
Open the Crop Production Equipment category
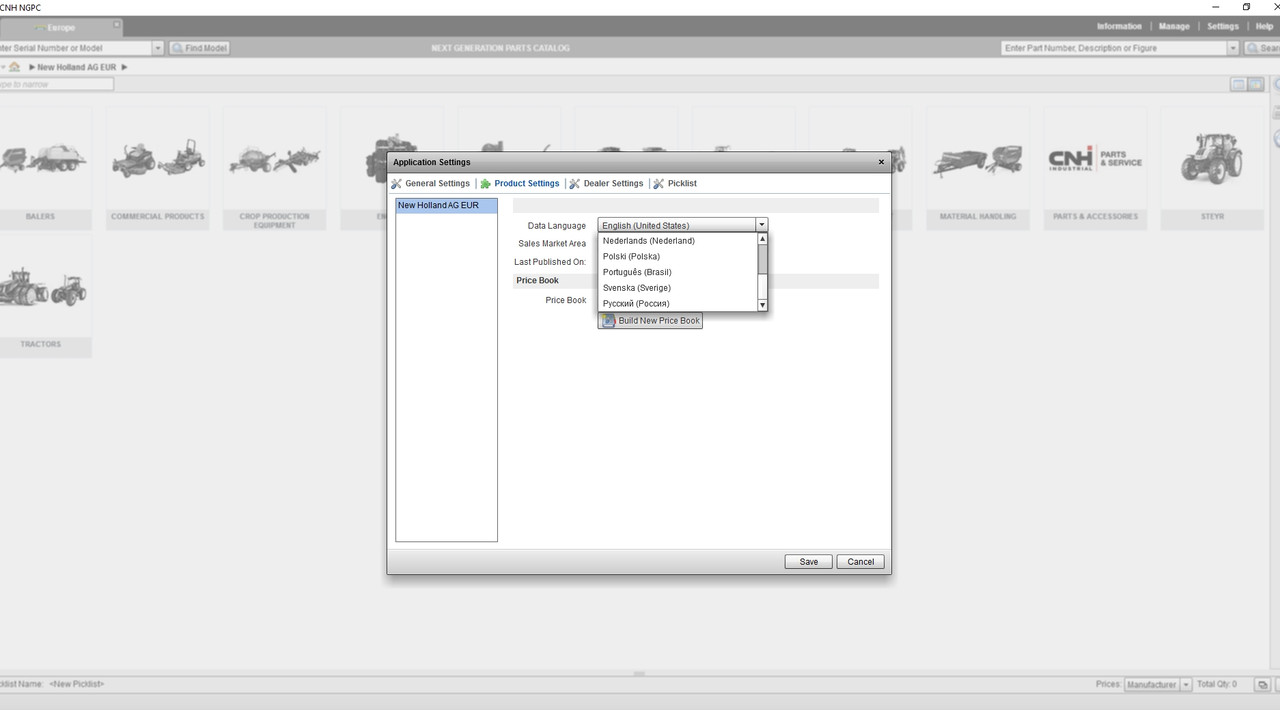click(274, 168)
